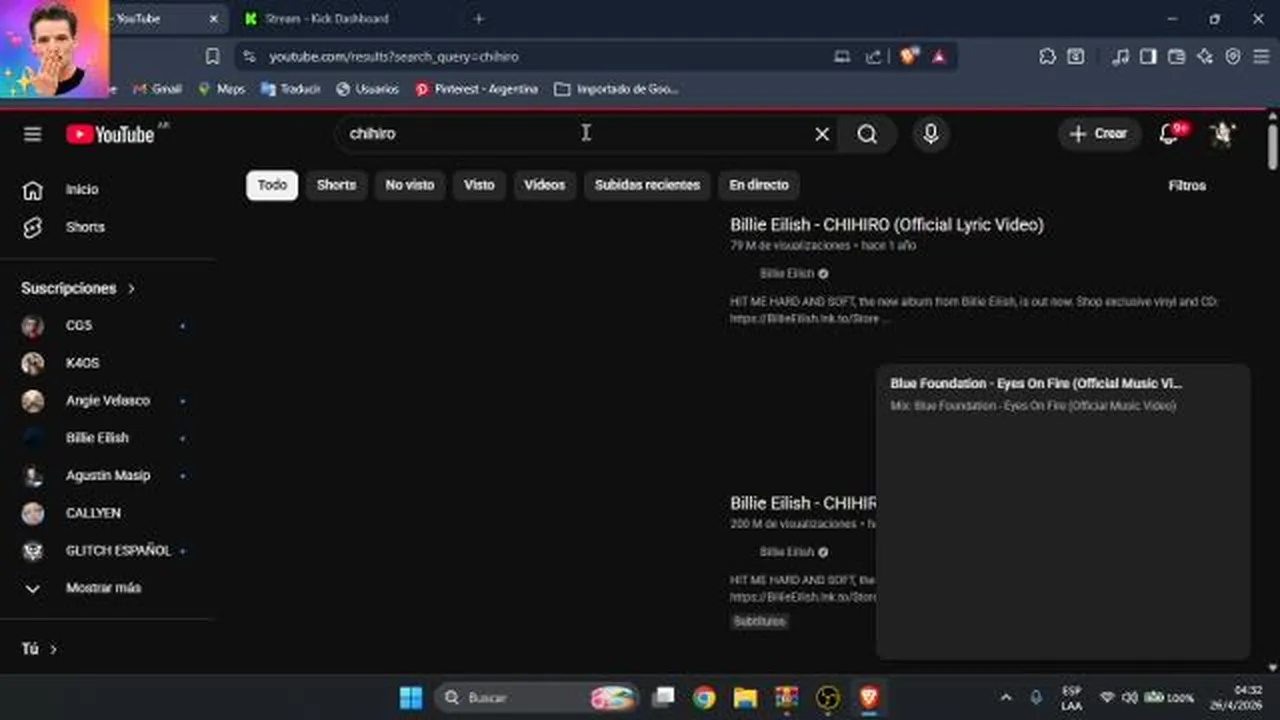
Task: Go to the YouTube logo home link
Action: [111, 134]
